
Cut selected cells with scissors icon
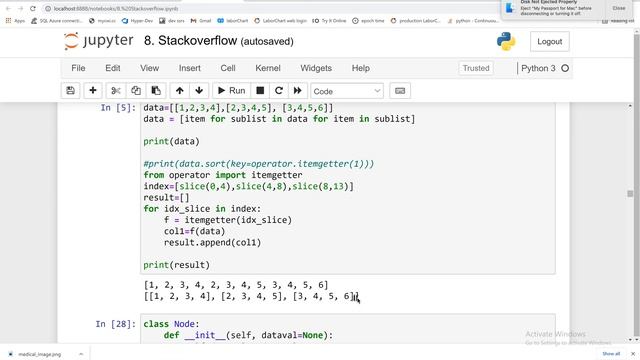click(116, 91)
